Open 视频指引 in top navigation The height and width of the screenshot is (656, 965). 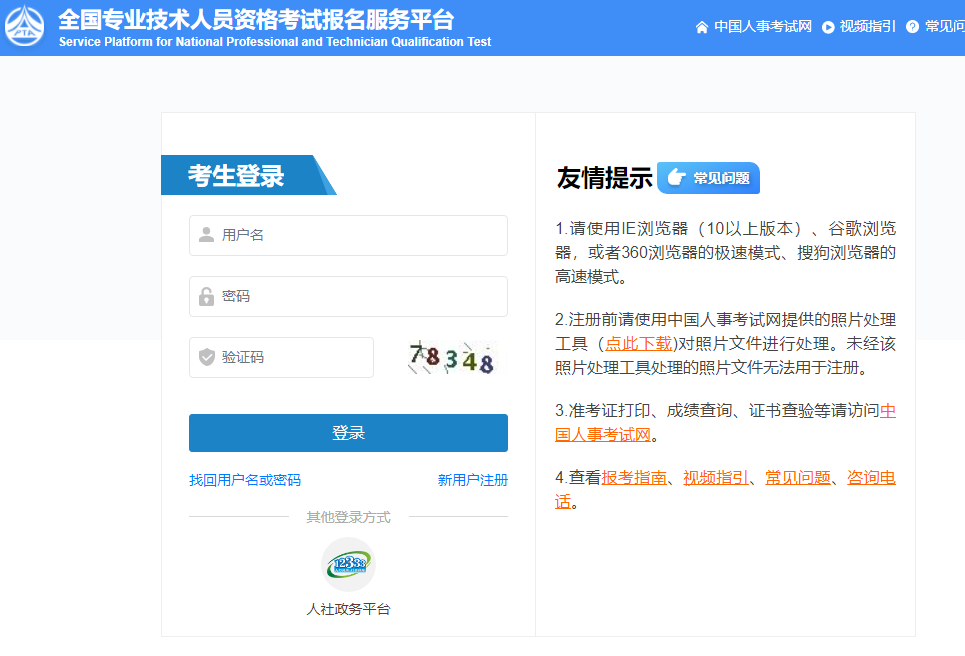867,27
